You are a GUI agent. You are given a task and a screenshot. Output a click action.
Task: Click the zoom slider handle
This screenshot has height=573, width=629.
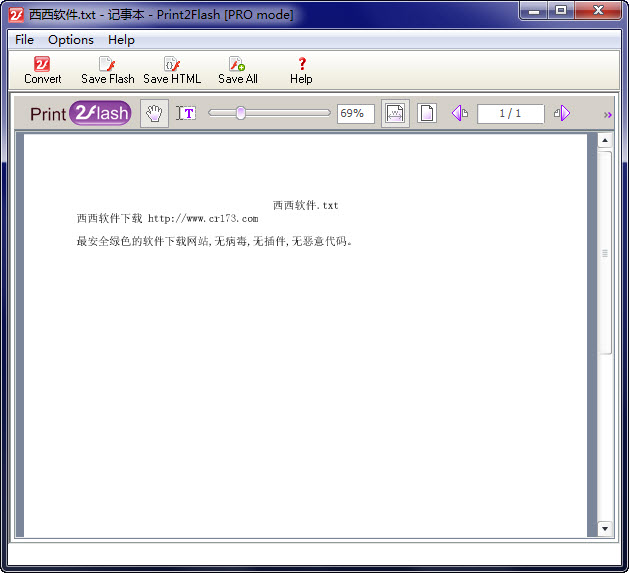241,113
